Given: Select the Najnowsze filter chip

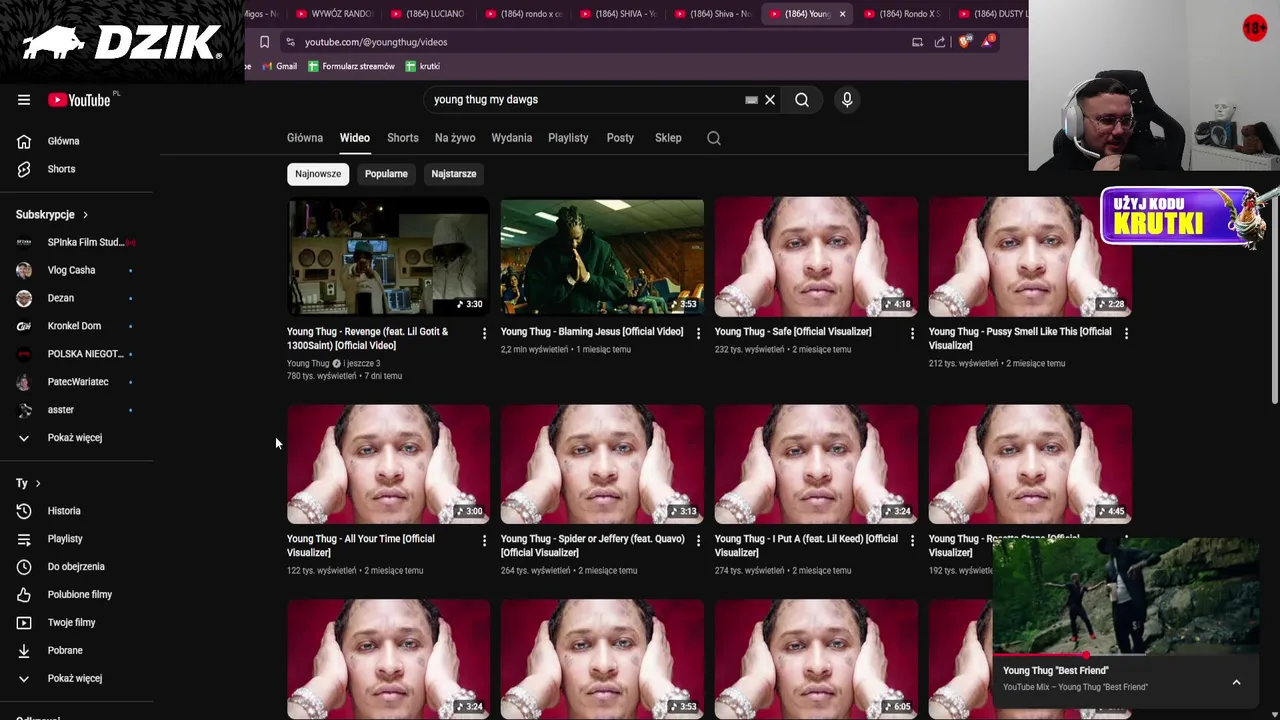Looking at the screenshot, I should 318,174.
